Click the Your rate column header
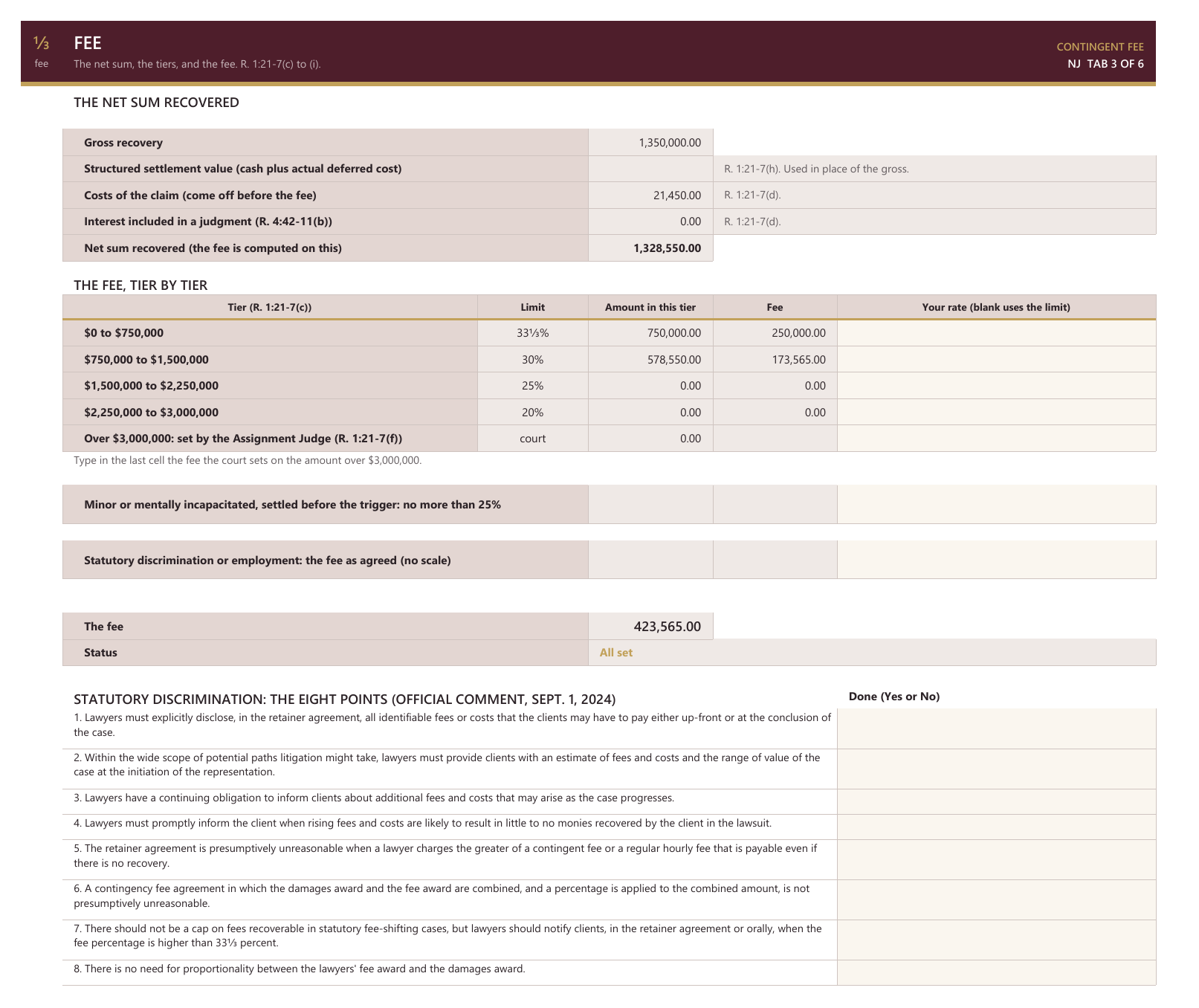The height and width of the screenshot is (1008, 1199). click(x=996, y=307)
